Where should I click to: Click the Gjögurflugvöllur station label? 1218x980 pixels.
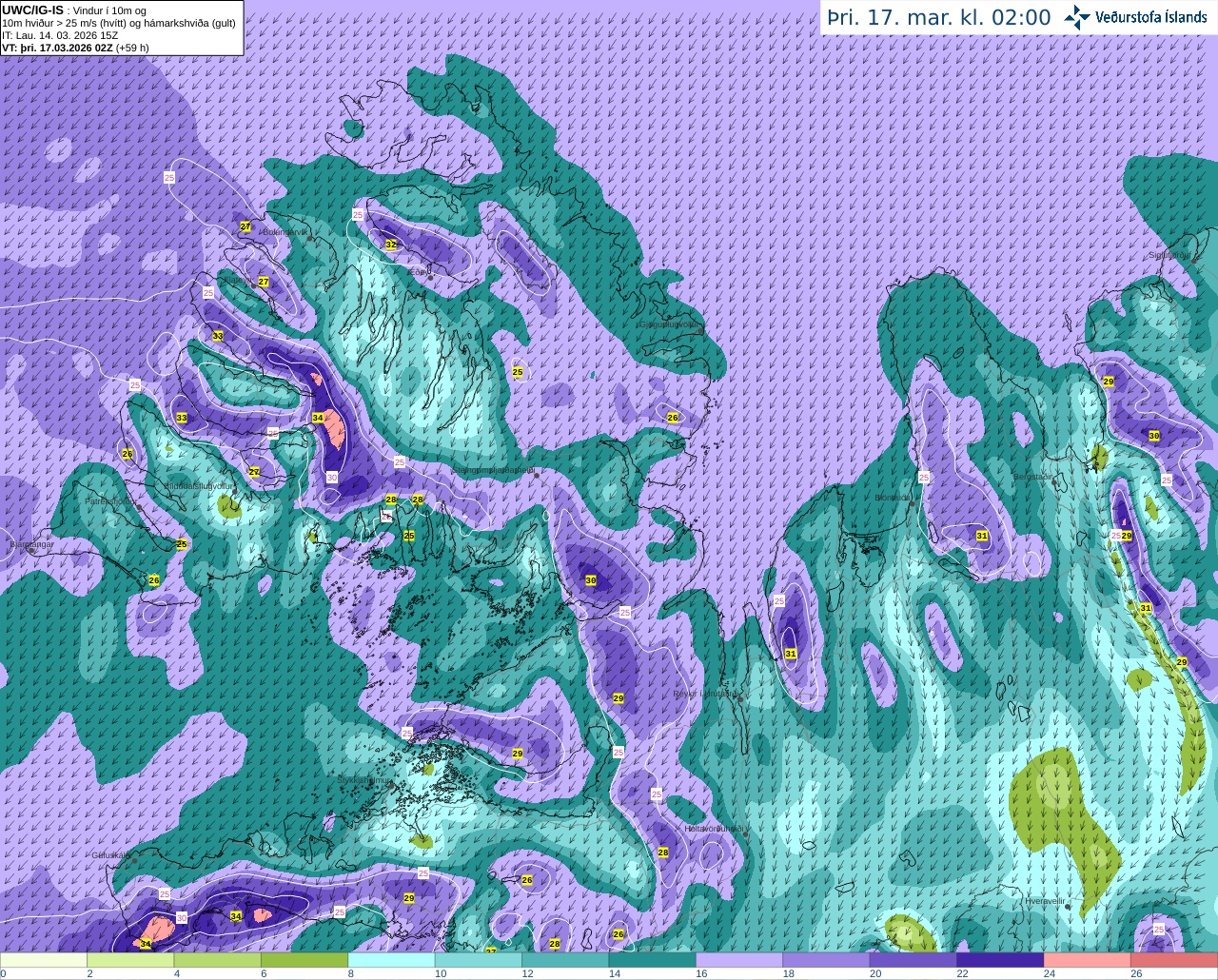point(670,324)
